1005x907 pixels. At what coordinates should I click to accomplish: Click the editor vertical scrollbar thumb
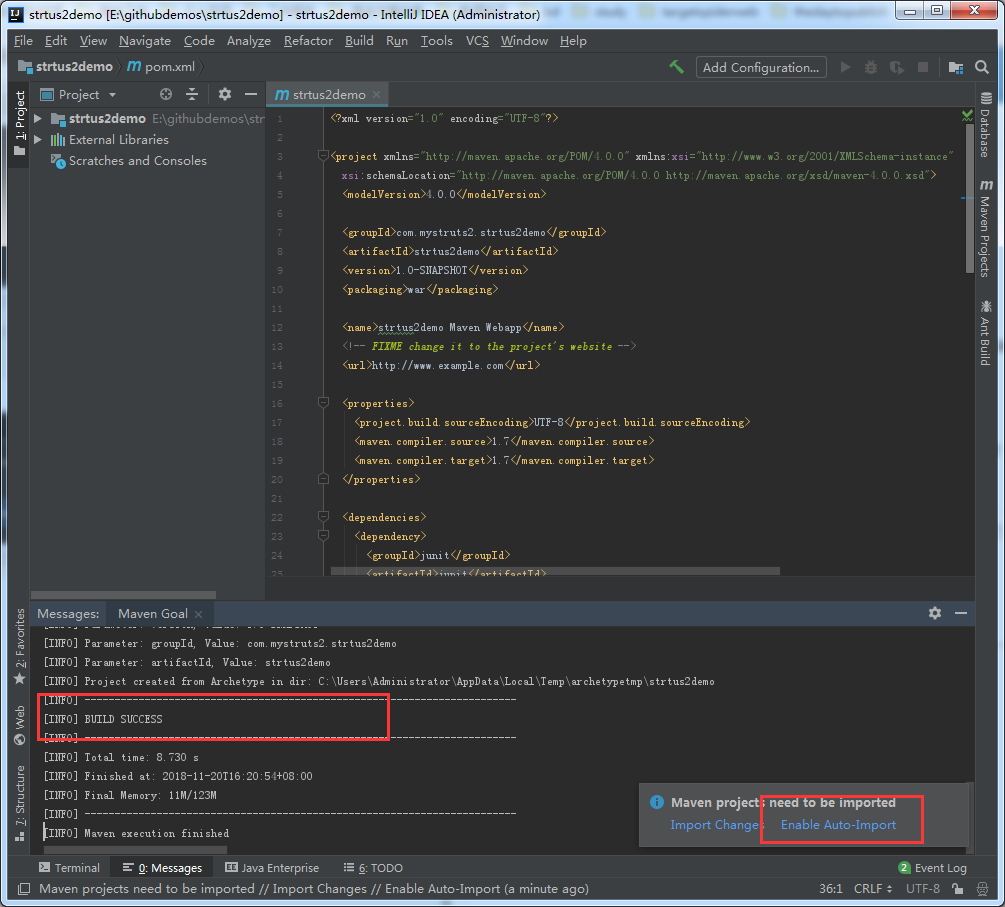(x=969, y=199)
